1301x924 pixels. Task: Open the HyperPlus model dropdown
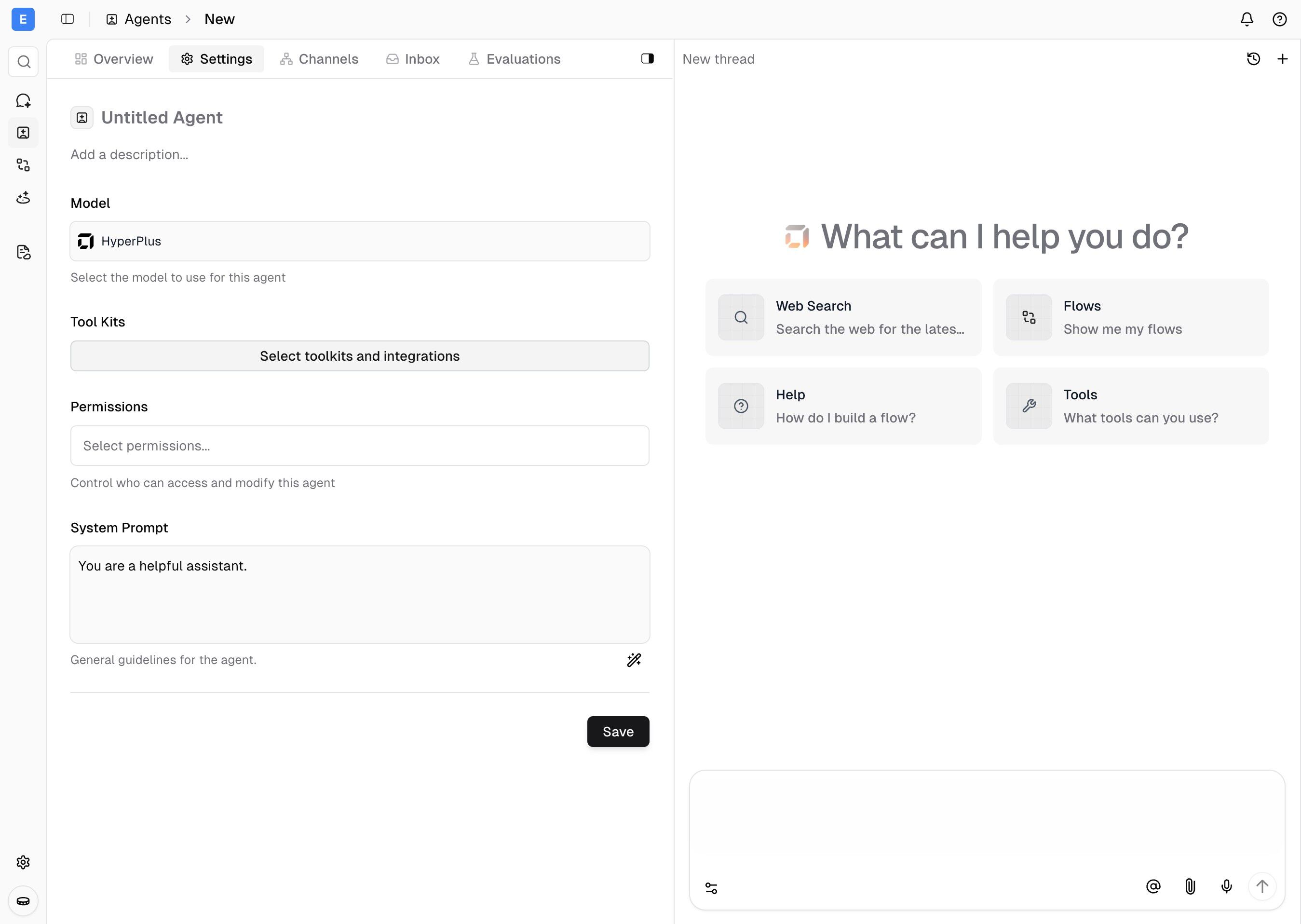click(x=360, y=241)
